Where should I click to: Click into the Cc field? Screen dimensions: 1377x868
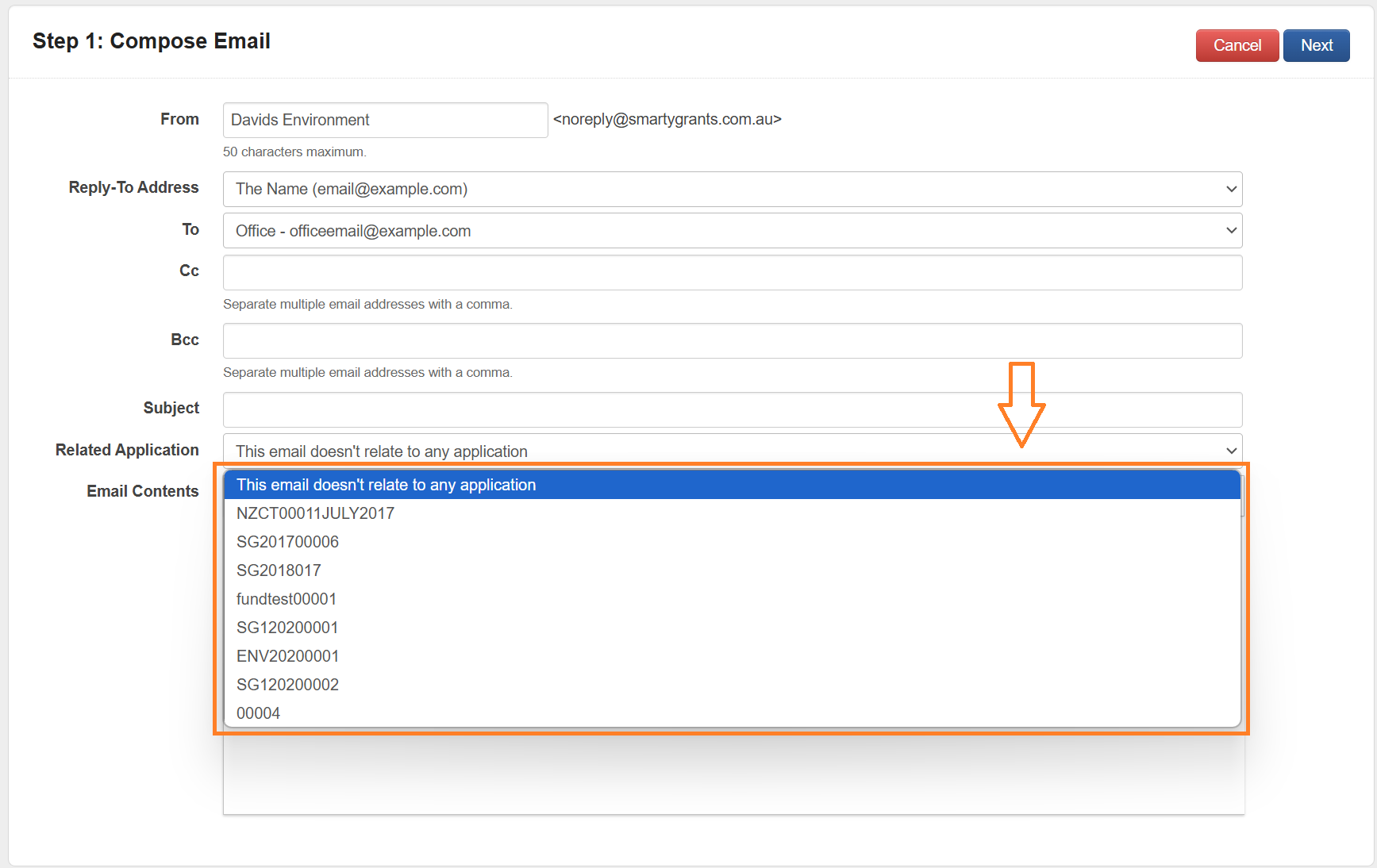pos(732,272)
